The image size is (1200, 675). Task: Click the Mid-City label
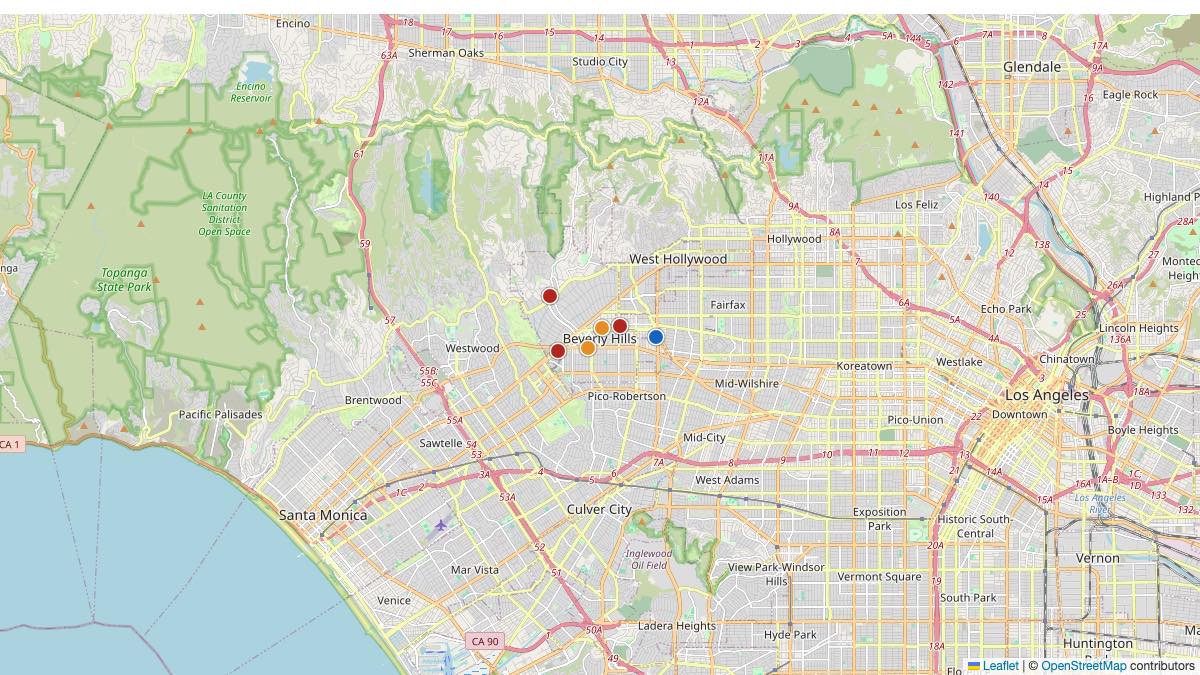pyautogui.click(x=704, y=437)
